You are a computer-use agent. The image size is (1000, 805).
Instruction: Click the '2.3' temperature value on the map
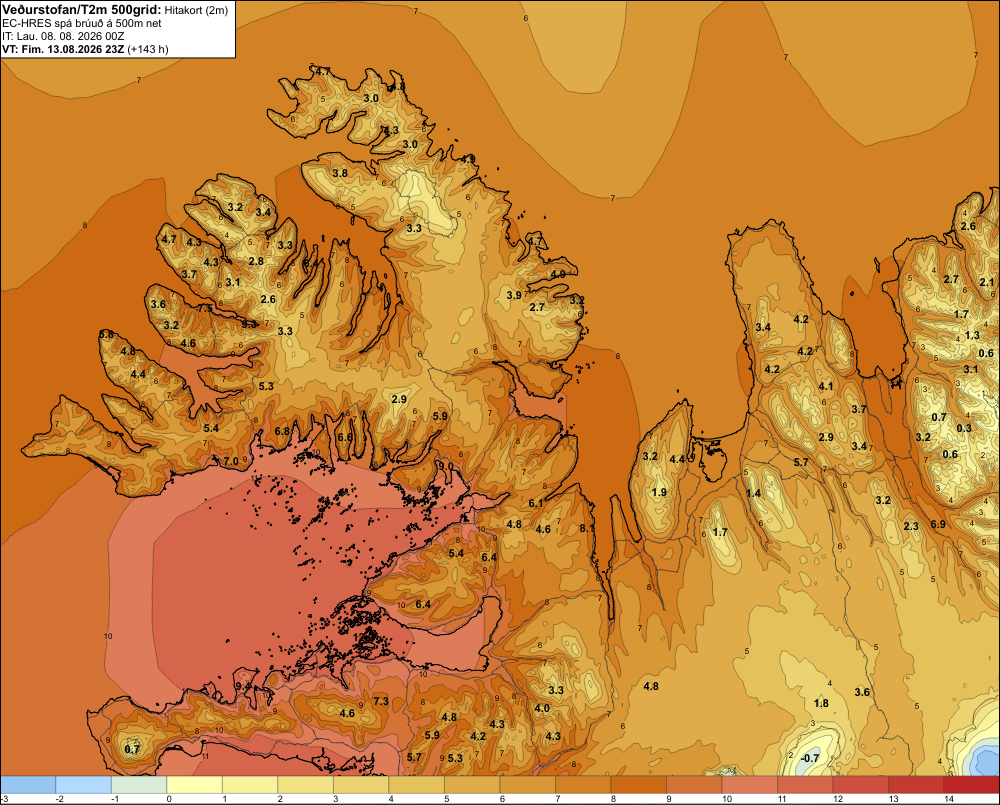[911, 526]
